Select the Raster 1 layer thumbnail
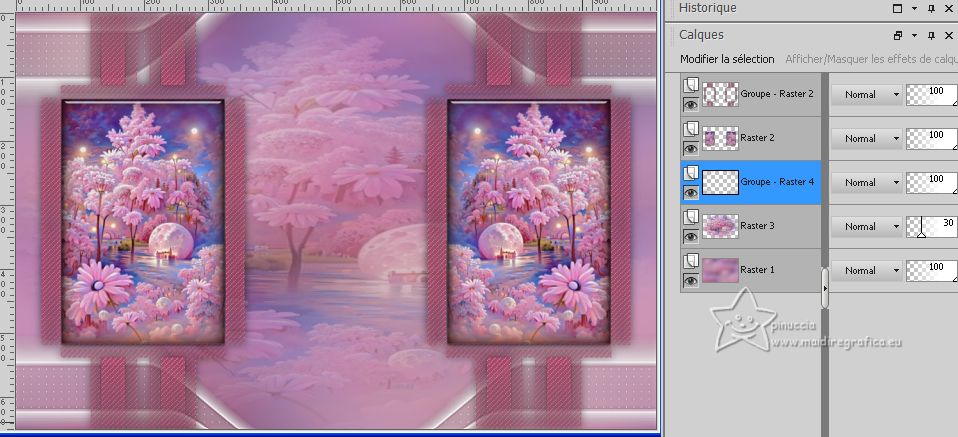This screenshot has height=437, width=958. pos(720,271)
